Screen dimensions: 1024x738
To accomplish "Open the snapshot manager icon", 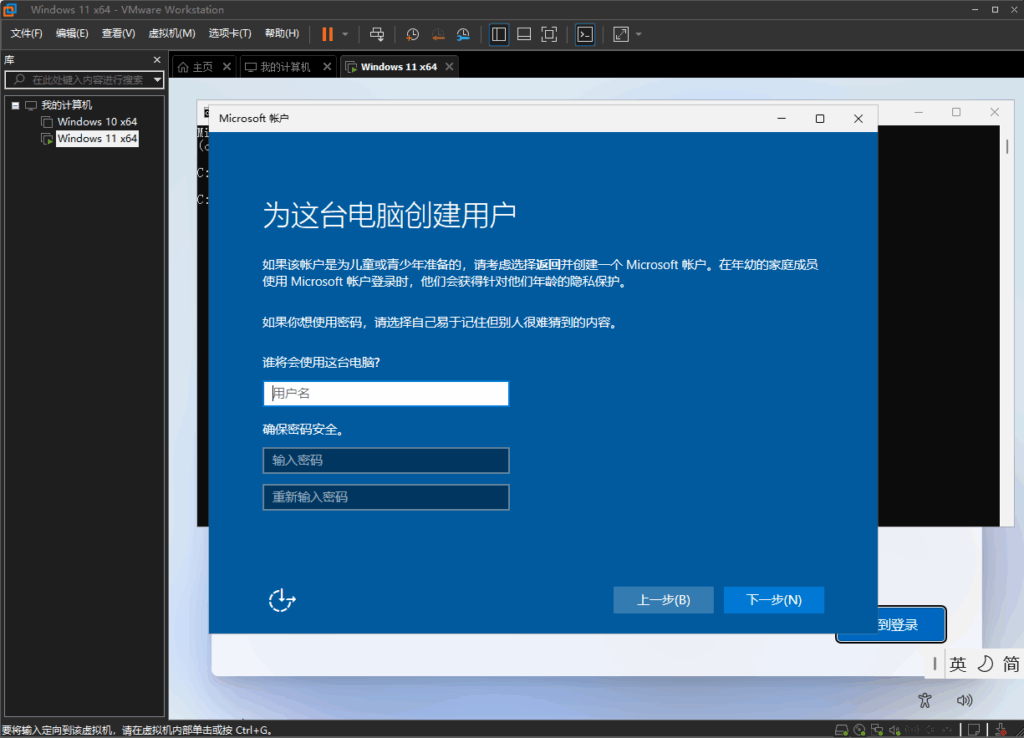I will point(463,34).
